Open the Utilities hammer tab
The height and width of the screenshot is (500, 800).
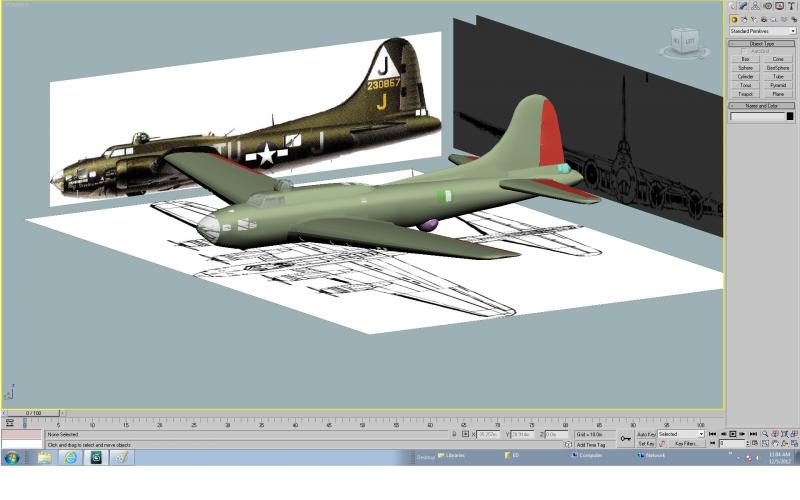coord(791,6)
